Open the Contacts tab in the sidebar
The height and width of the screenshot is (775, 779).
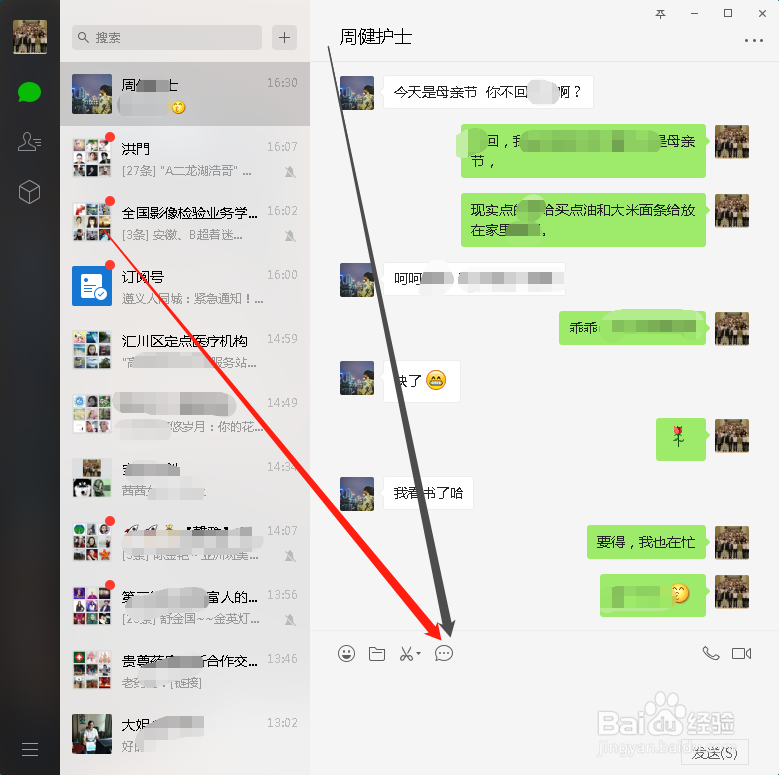[x=29, y=142]
